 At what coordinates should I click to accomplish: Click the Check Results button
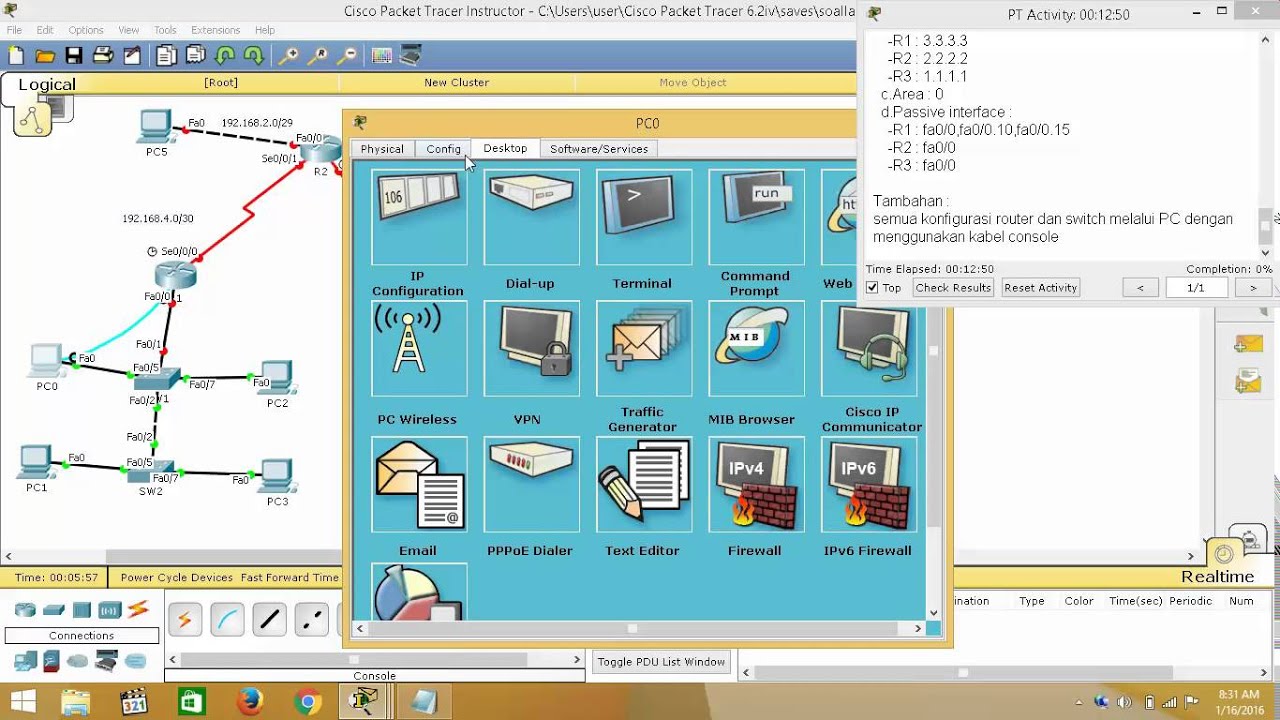[953, 288]
